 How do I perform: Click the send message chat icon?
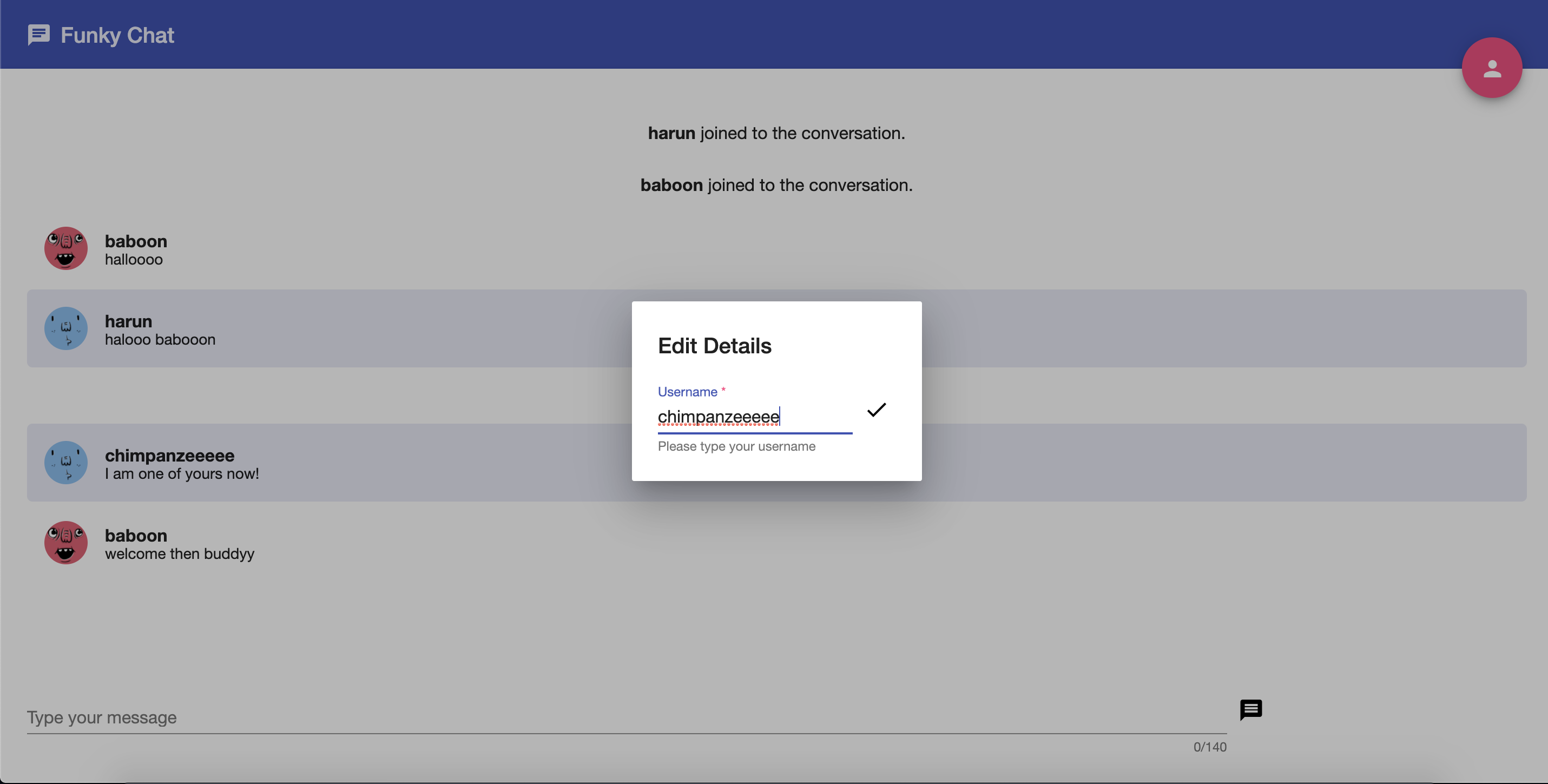click(x=1250, y=709)
